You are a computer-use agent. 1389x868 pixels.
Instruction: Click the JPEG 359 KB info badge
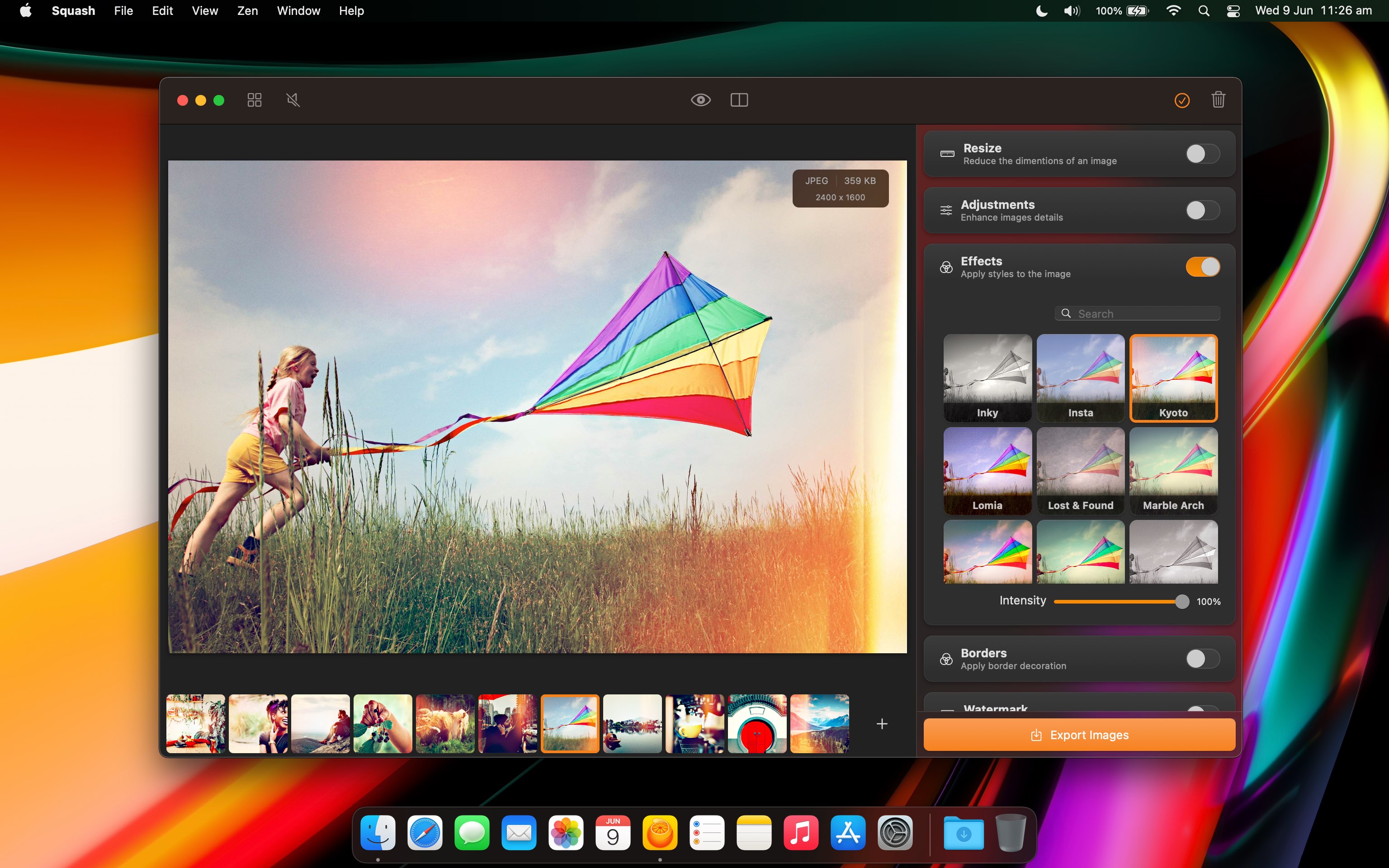840,189
